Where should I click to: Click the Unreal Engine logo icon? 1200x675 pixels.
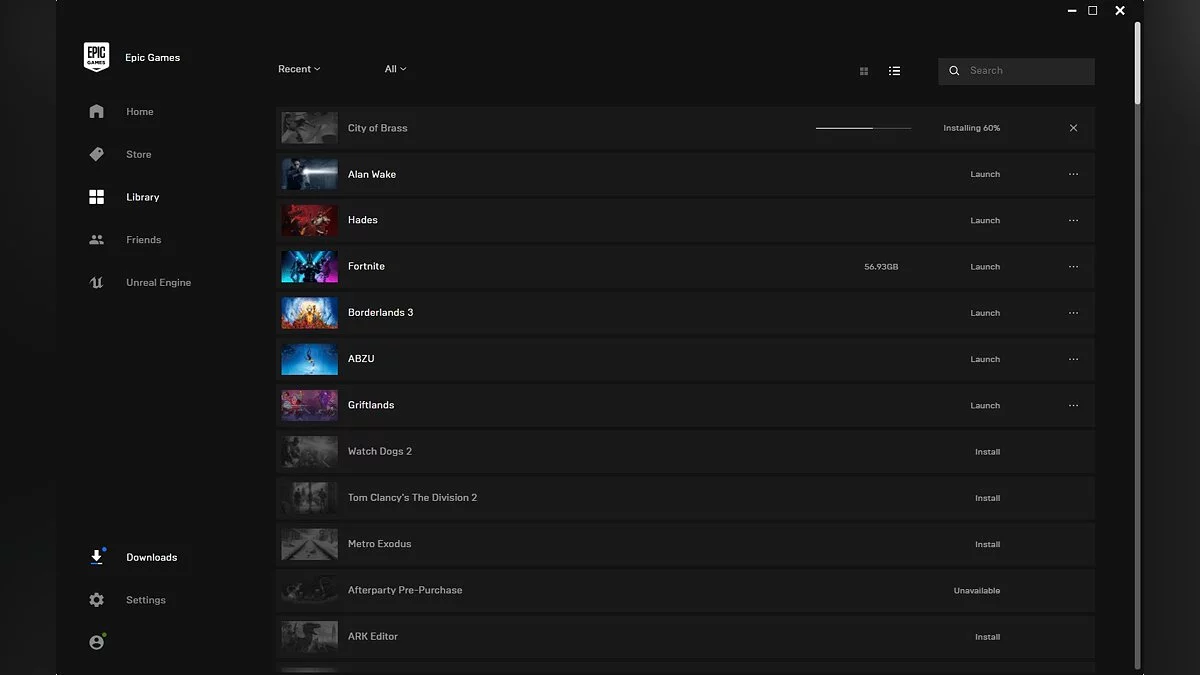pos(96,283)
